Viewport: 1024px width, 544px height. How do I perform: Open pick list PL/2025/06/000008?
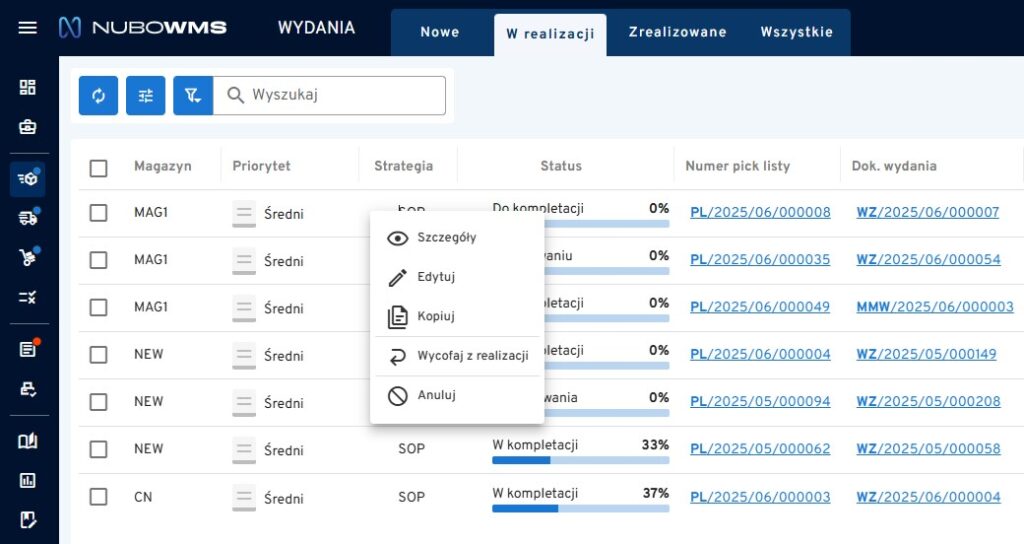click(x=760, y=212)
